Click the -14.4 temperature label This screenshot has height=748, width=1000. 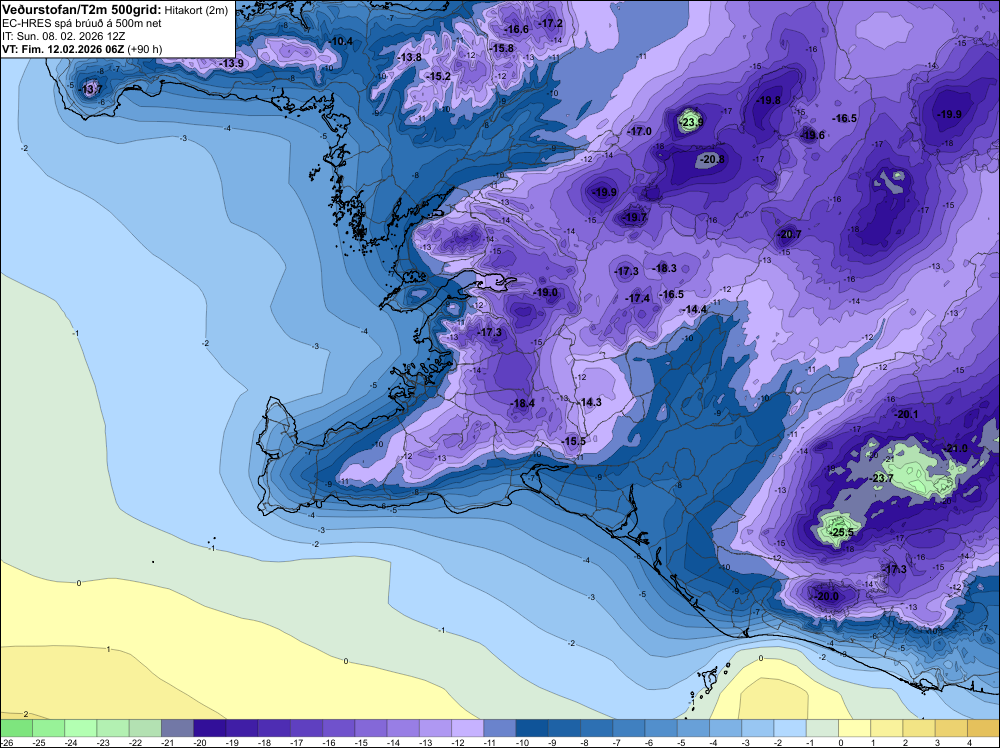[x=696, y=309]
